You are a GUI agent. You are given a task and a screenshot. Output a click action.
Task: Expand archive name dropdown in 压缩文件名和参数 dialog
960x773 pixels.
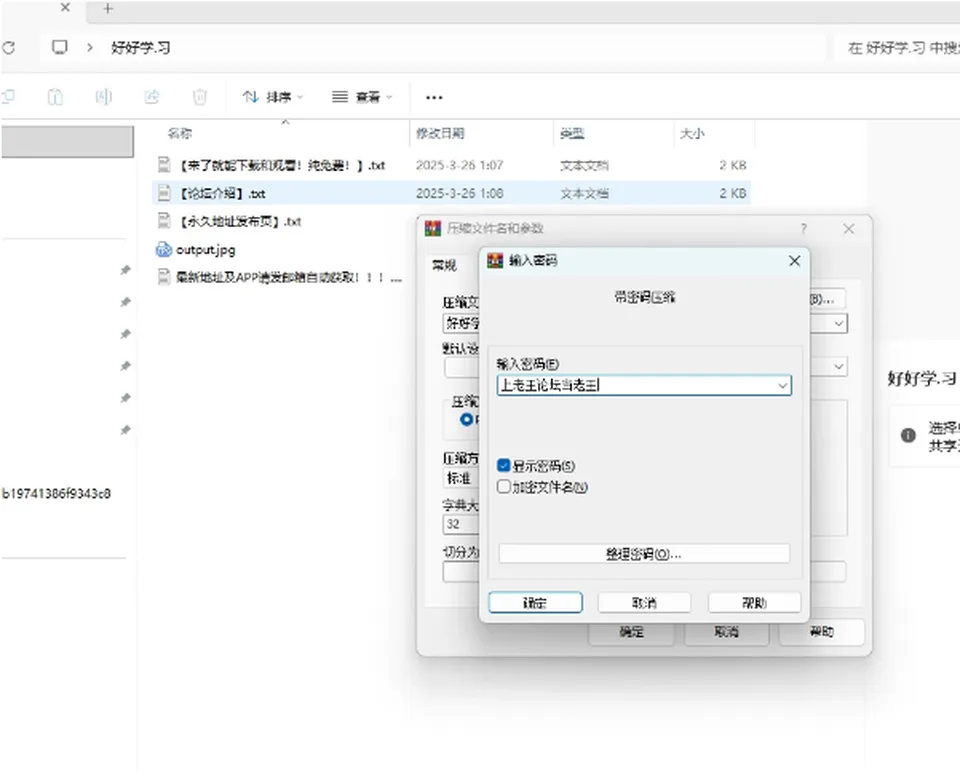(839, 323)
